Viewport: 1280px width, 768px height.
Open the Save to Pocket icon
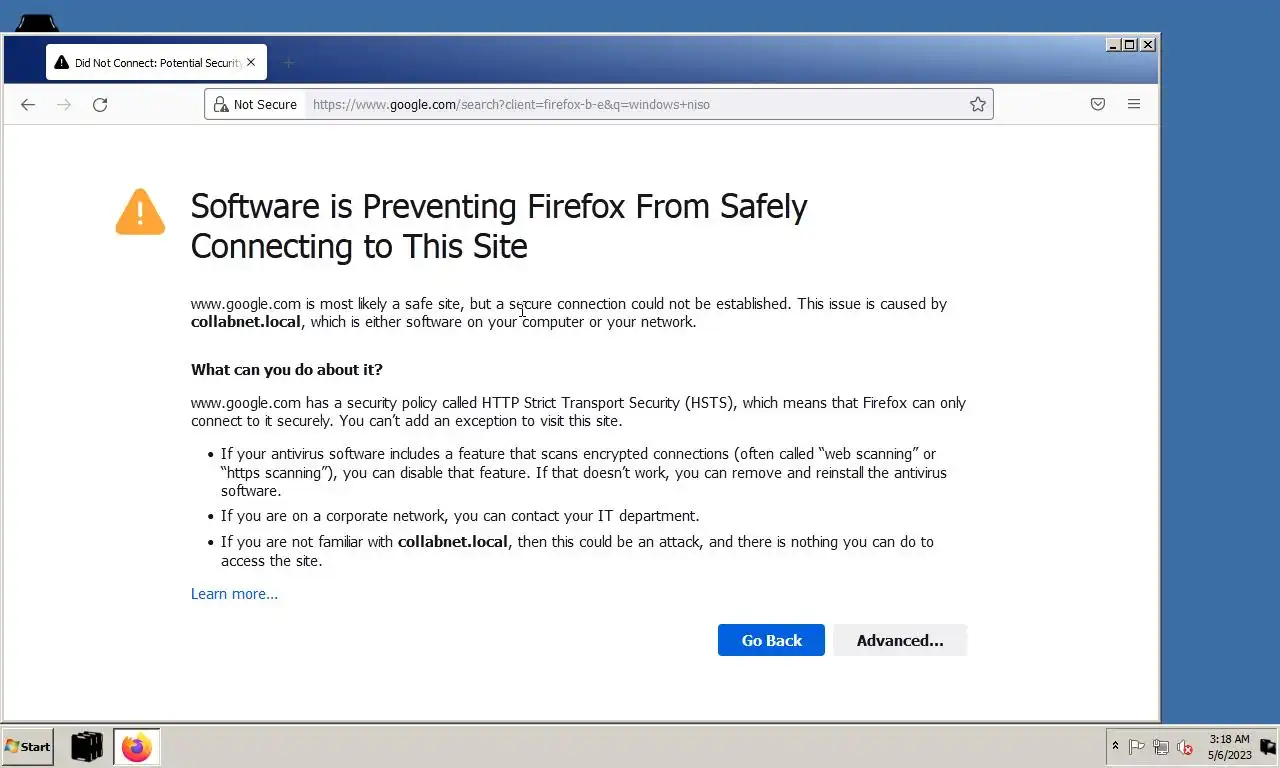pyautogui.click(x=1098, y=104)
